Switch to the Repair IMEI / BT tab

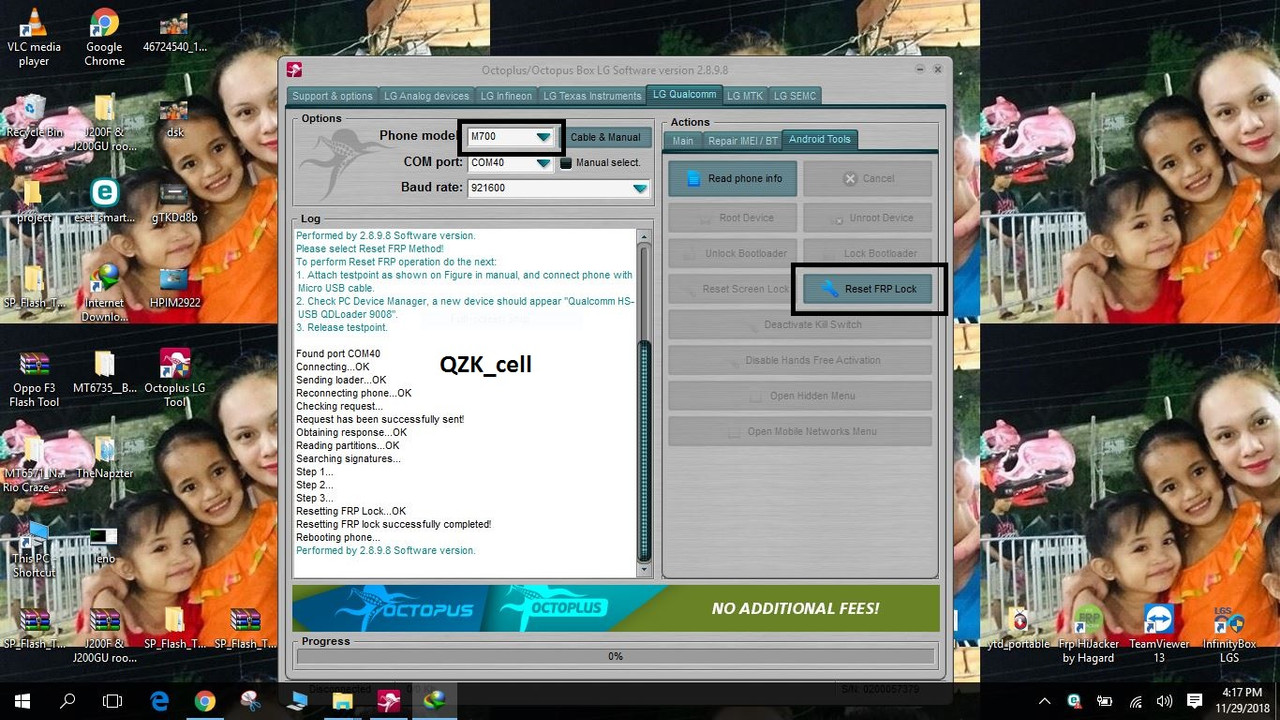(743, 141)
